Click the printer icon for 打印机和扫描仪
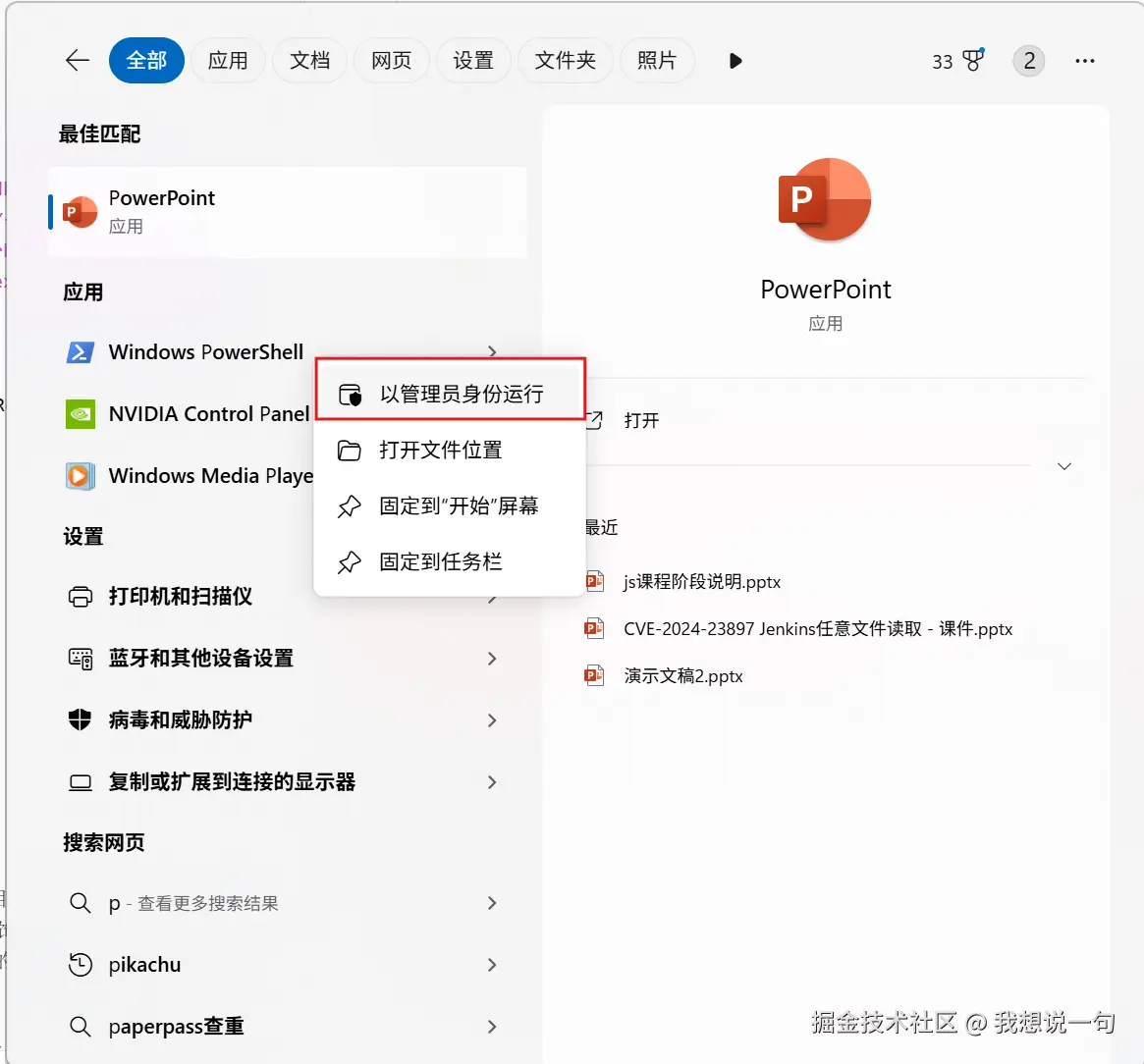 (81, 597)
